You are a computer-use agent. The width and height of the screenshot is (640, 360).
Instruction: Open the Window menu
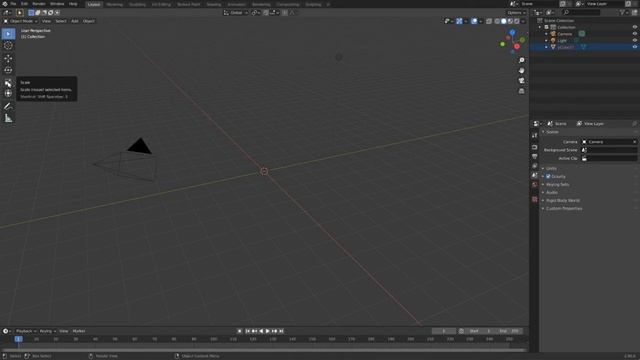tap(57, 4)
